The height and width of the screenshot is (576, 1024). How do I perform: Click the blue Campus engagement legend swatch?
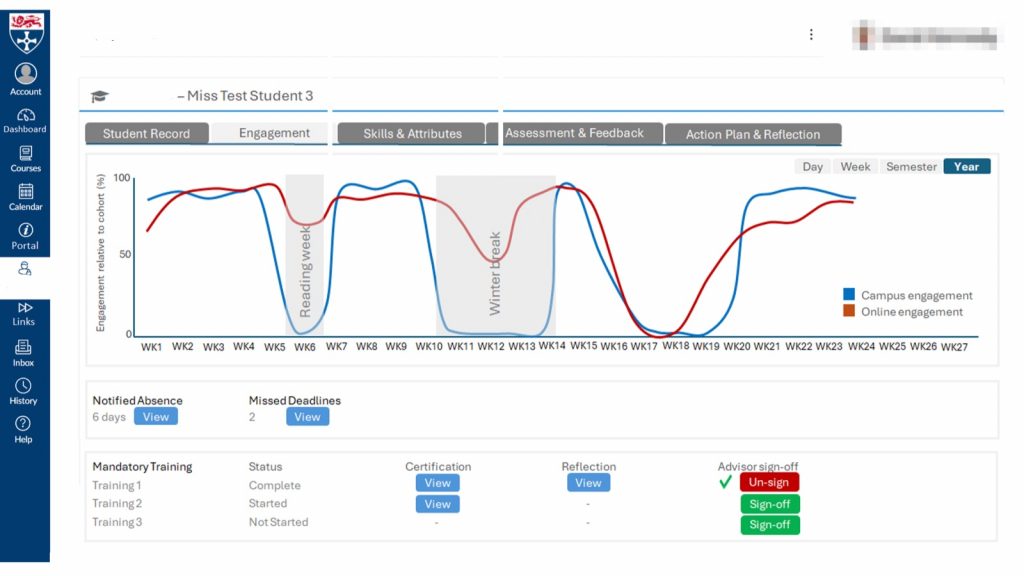tap(849, 295)
